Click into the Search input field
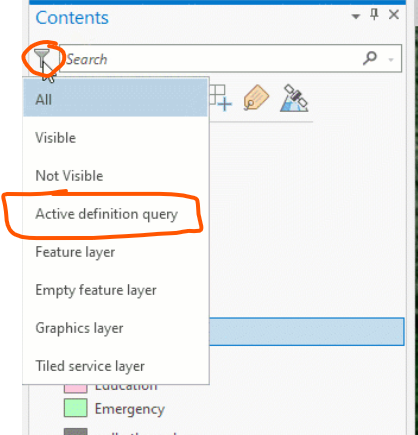 pos(210,58)
